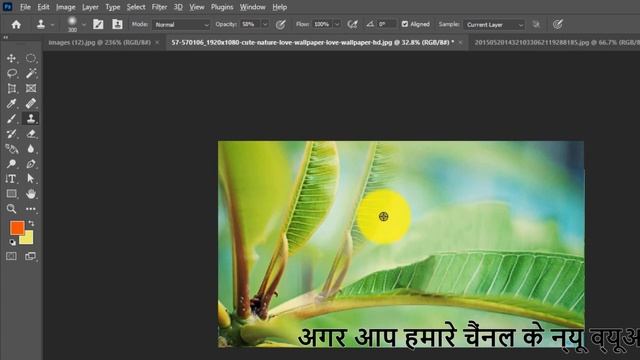Toggle the Brush Settings panel
Image resolution: width=640 pixels, height=360 pixels.
point(98,24)
